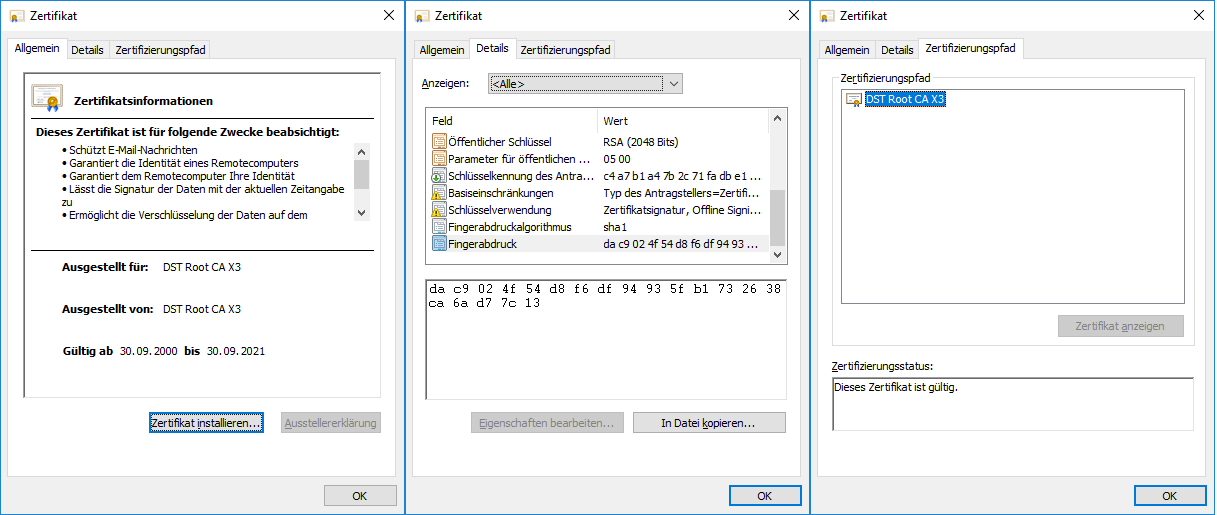Click the Parameter für öffentlichen Schlüssel row icon

(x=439, y=159)
